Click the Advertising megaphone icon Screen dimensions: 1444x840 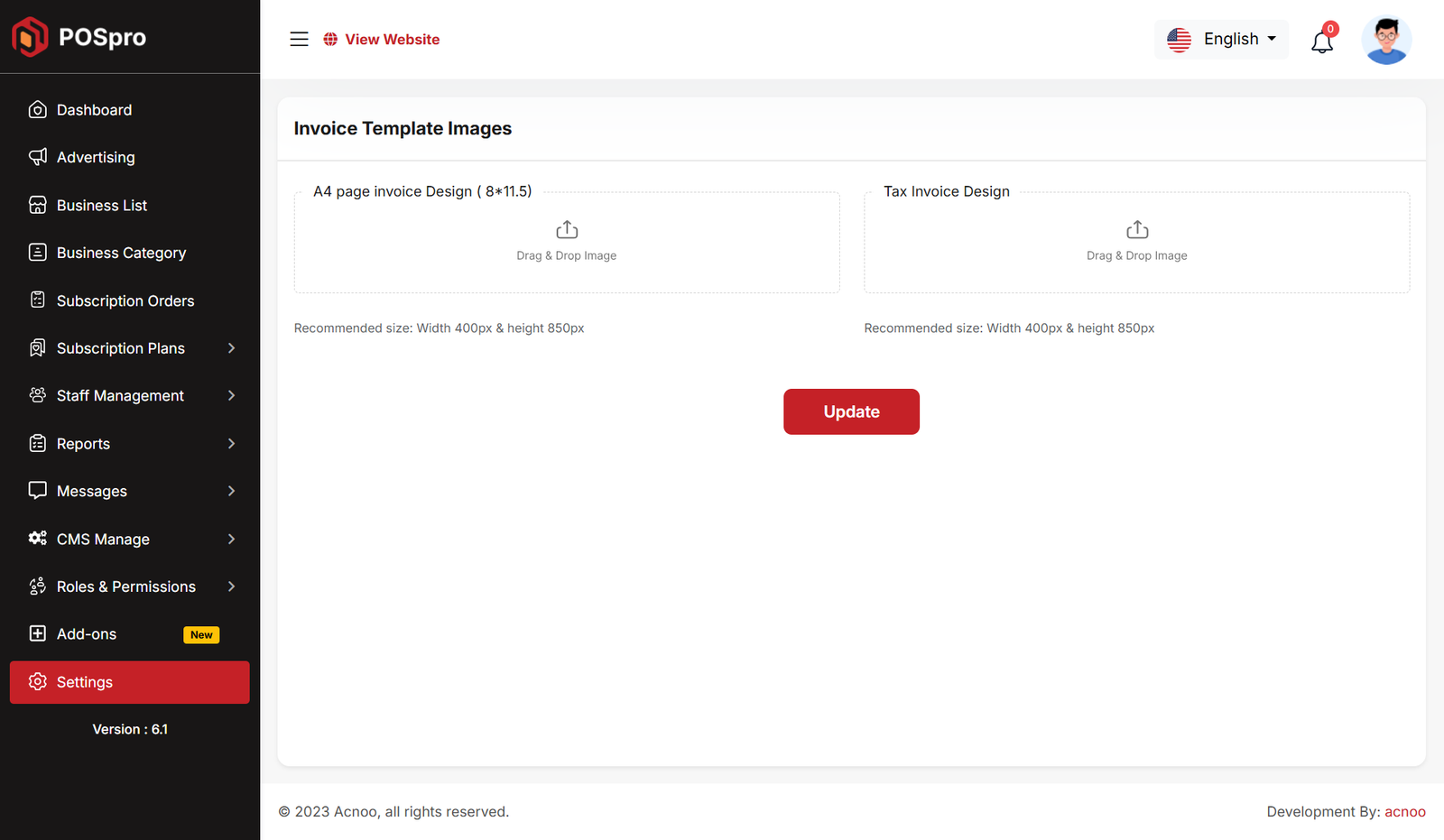click(x=38, y=157)
